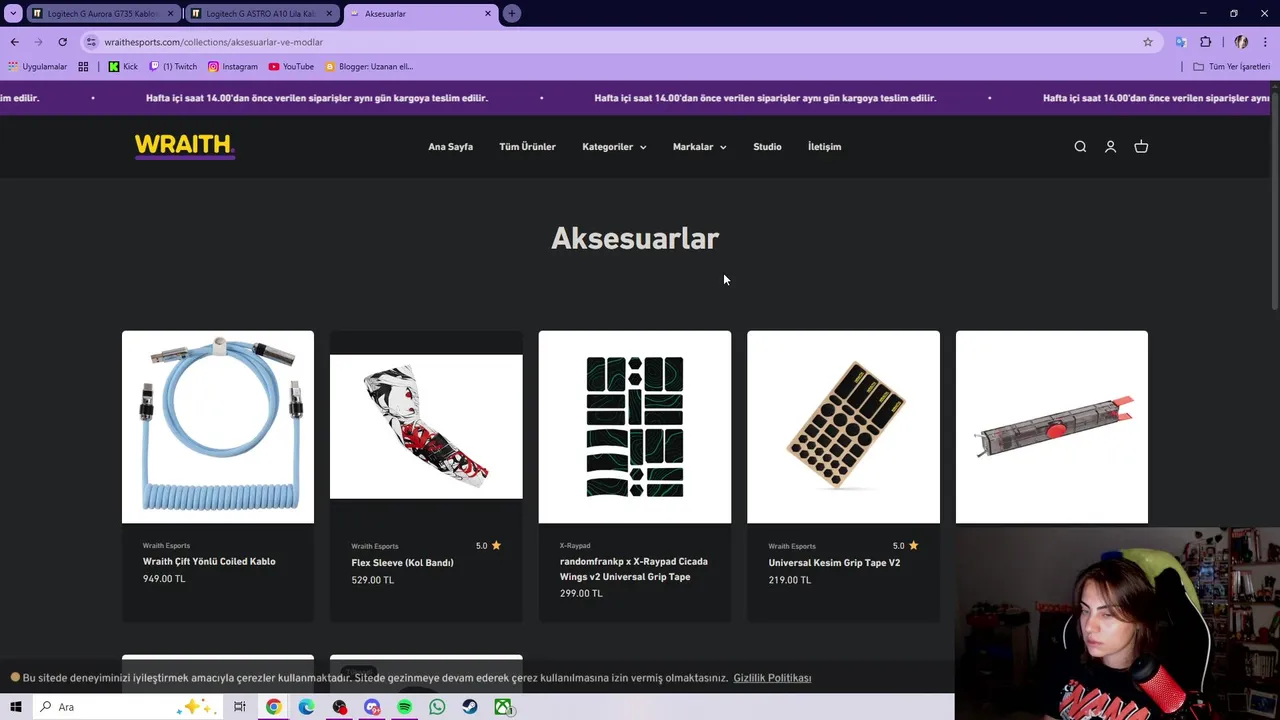Screen dimensions: 1280x720
Task: View site information icon in address bar
Action: click(x=91, y=42)
